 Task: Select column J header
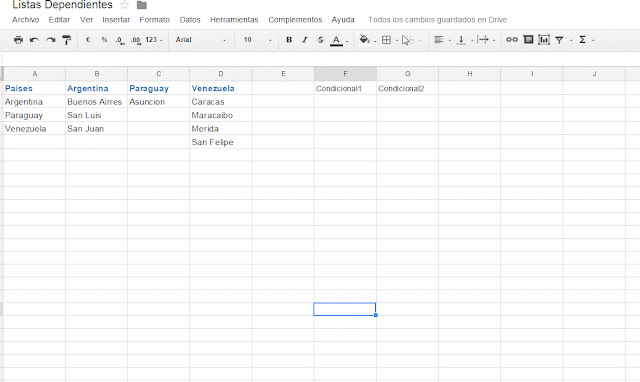click(594, 73)
